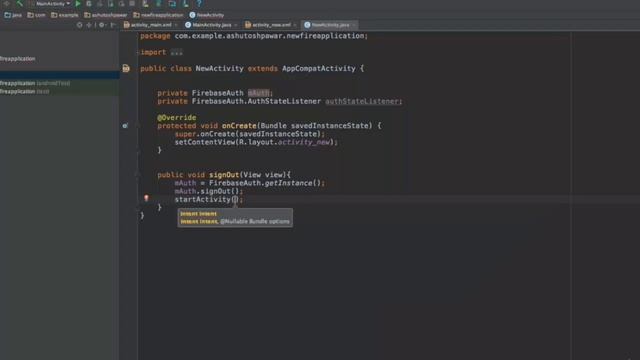Click the signOut method name
The height and width of the screenshot is (360, 640).
(x=224, y=175)
